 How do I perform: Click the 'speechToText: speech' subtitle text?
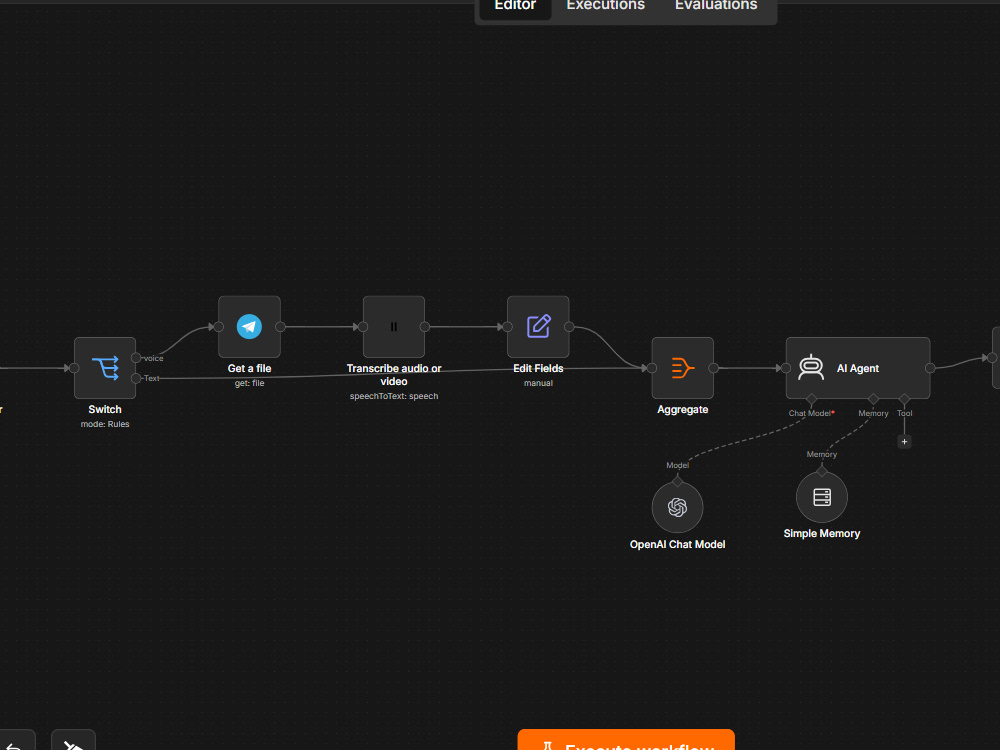[x=393, y=396]
